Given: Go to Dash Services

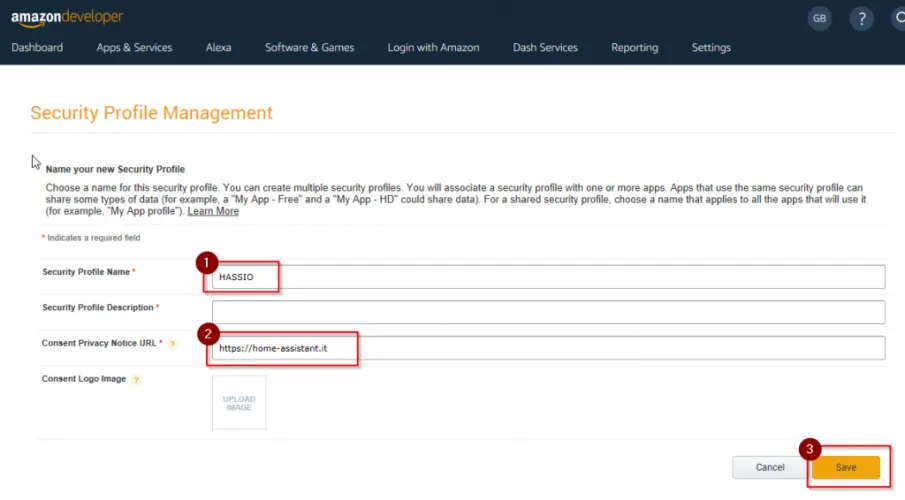Looking at the screenshot, I should 545,47.
